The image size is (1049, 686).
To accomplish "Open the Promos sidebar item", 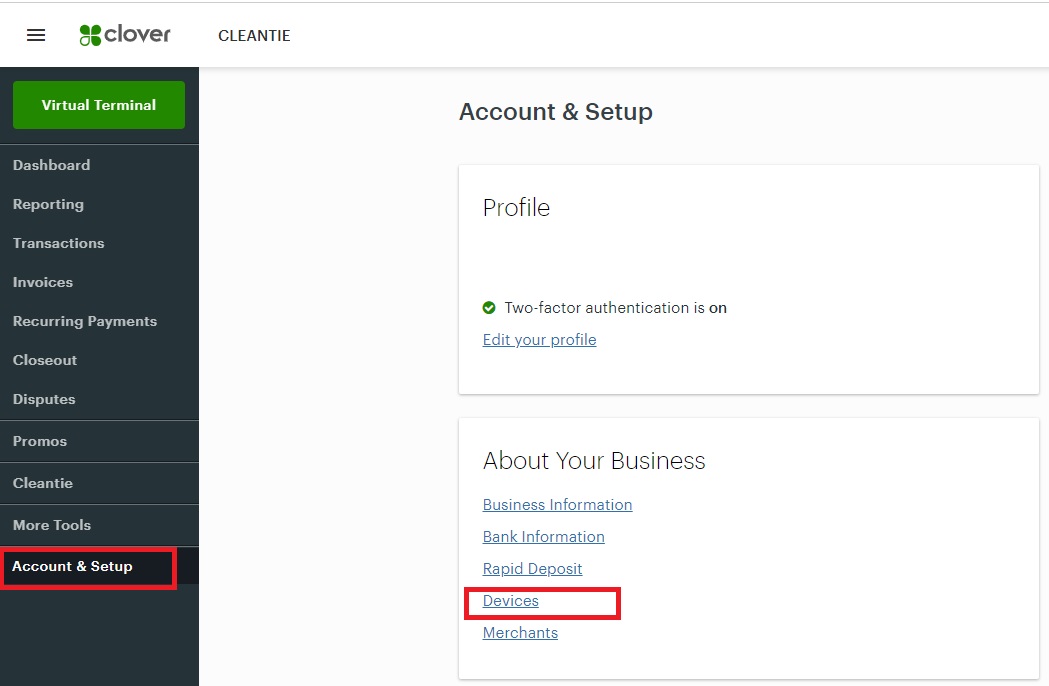I will [x=40, y=441].
